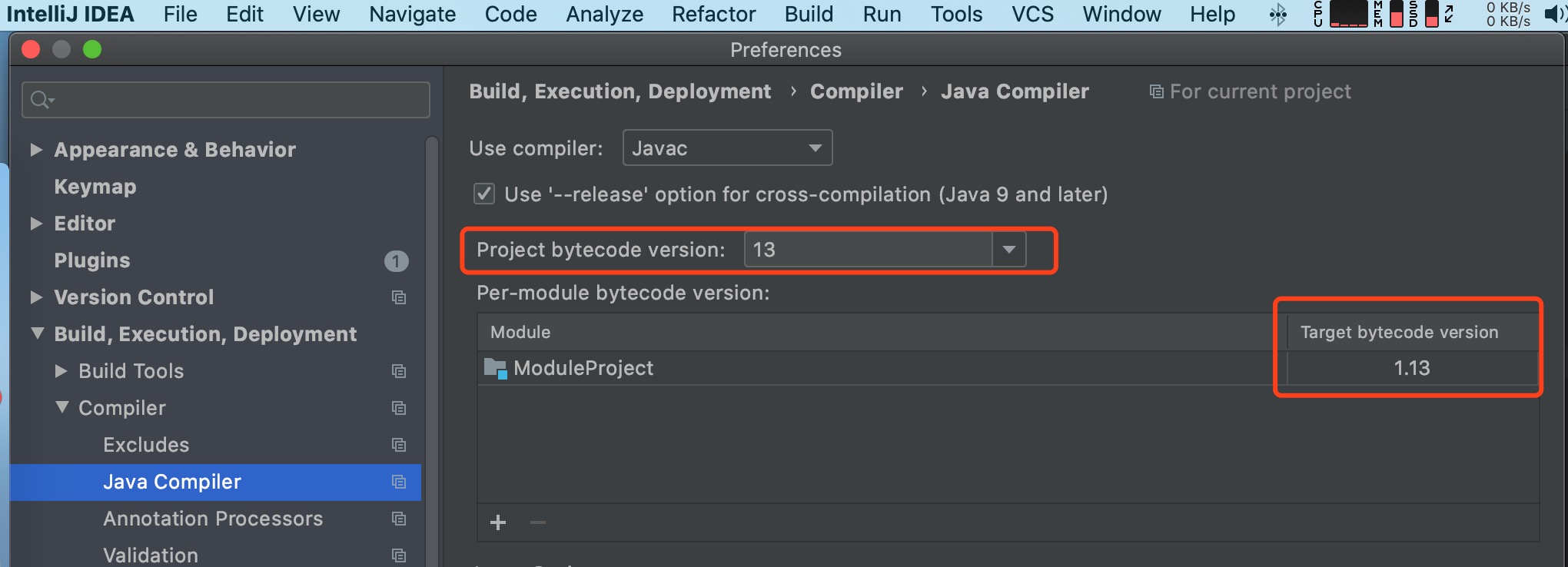Select Keymap in the settings sidebar
This screenshot has width=1568, height=567.
(x=95, y=187)
